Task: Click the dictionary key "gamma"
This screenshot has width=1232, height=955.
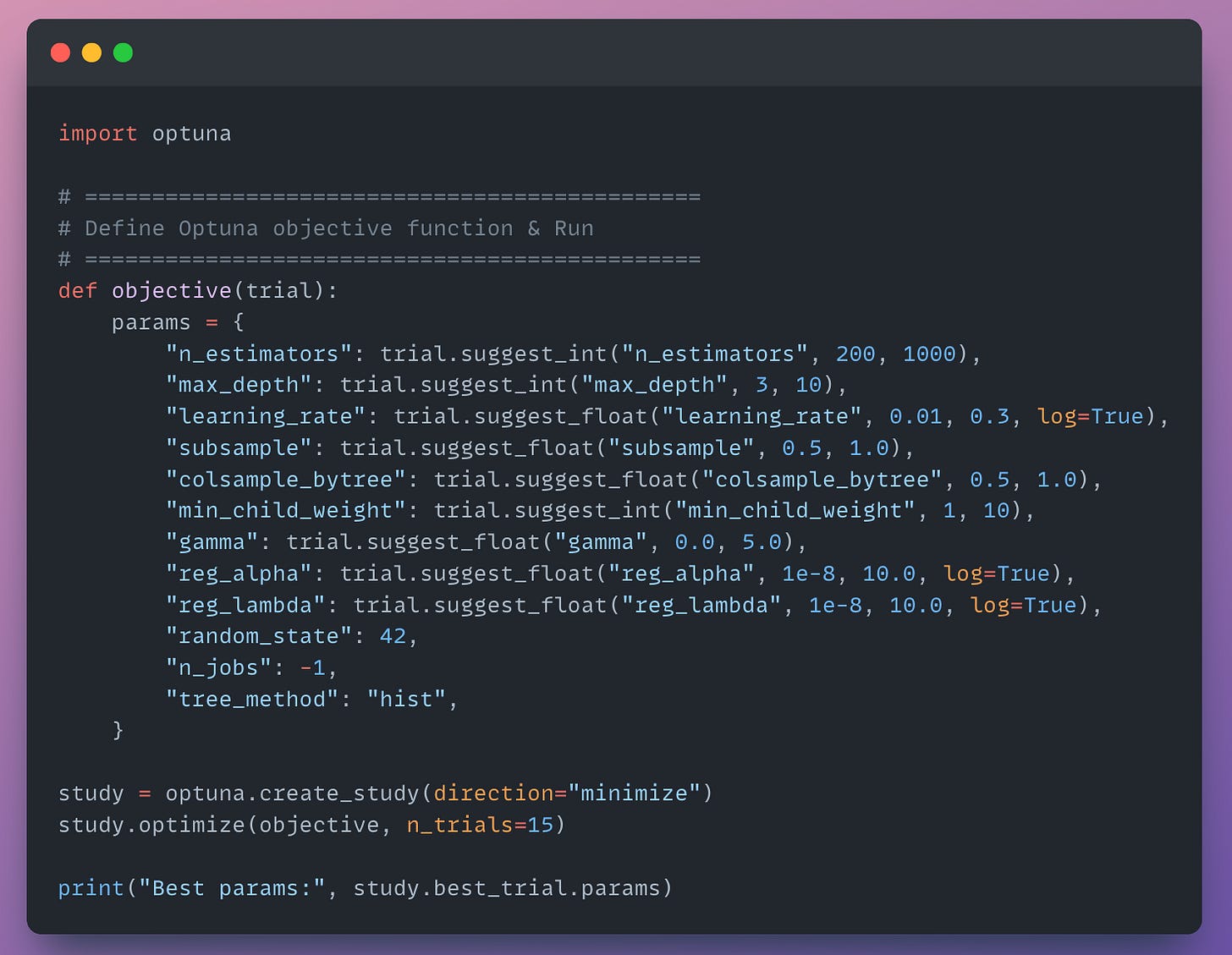Action: tap(212, 542)
